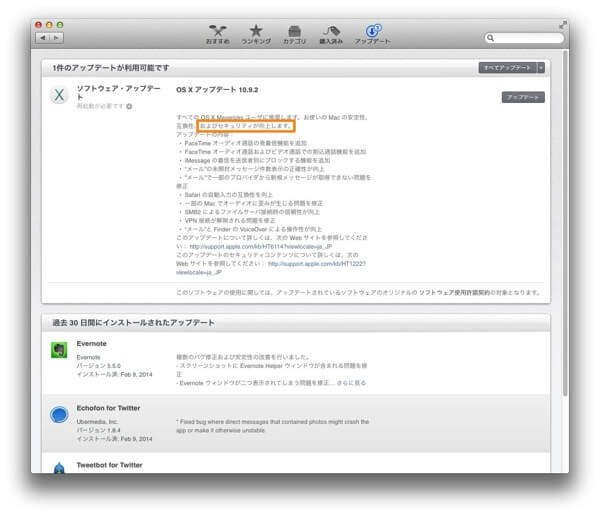Click the Evernote app icon

[x=59, y=350]
